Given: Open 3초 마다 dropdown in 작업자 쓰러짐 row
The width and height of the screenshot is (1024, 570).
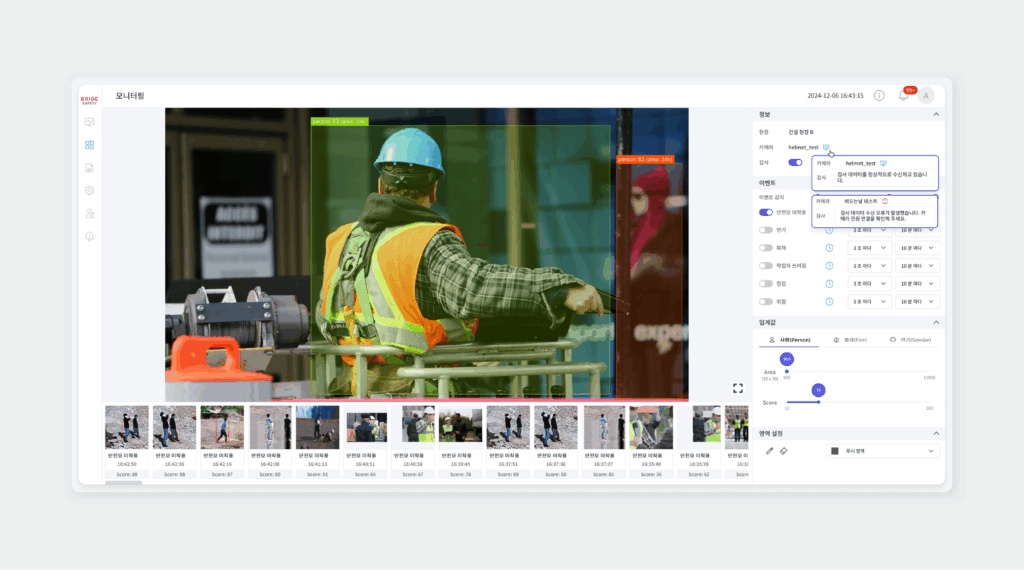Looking at the screenshot, I should pos(869,266).
